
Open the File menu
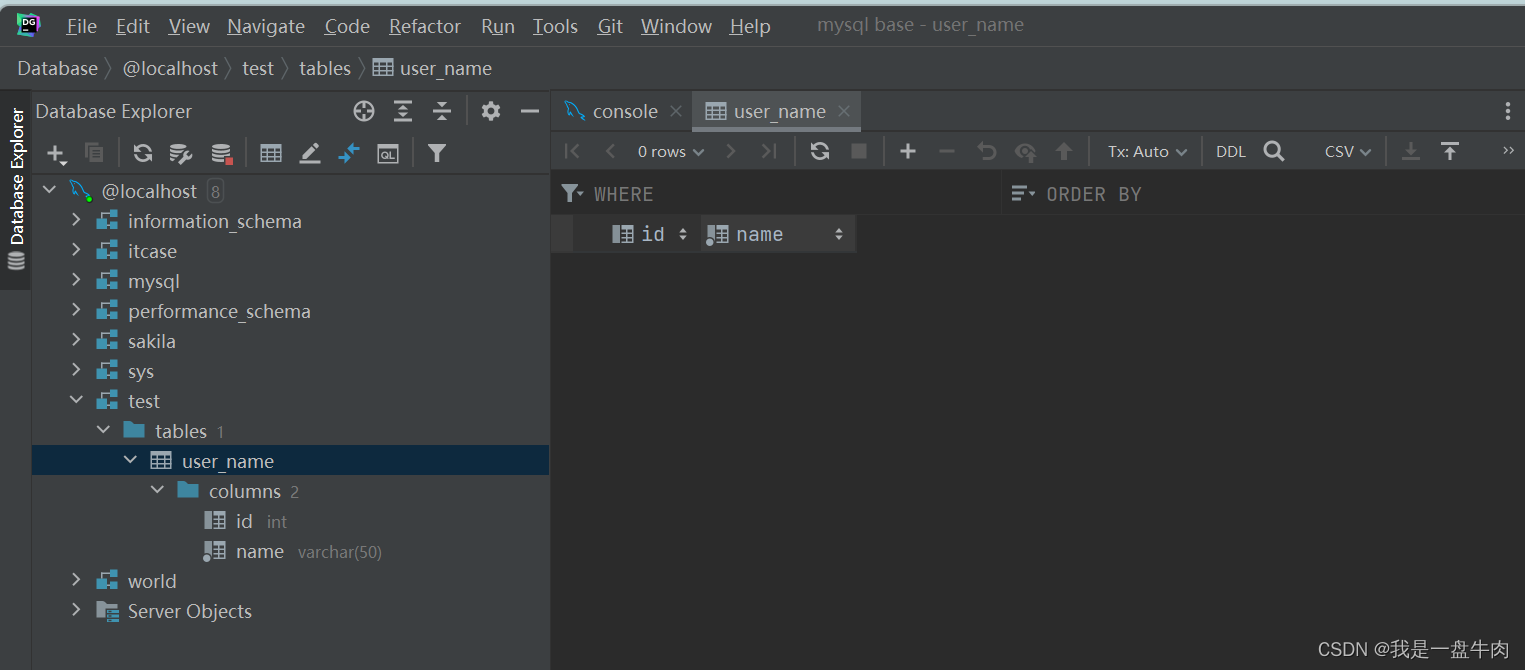81,26
